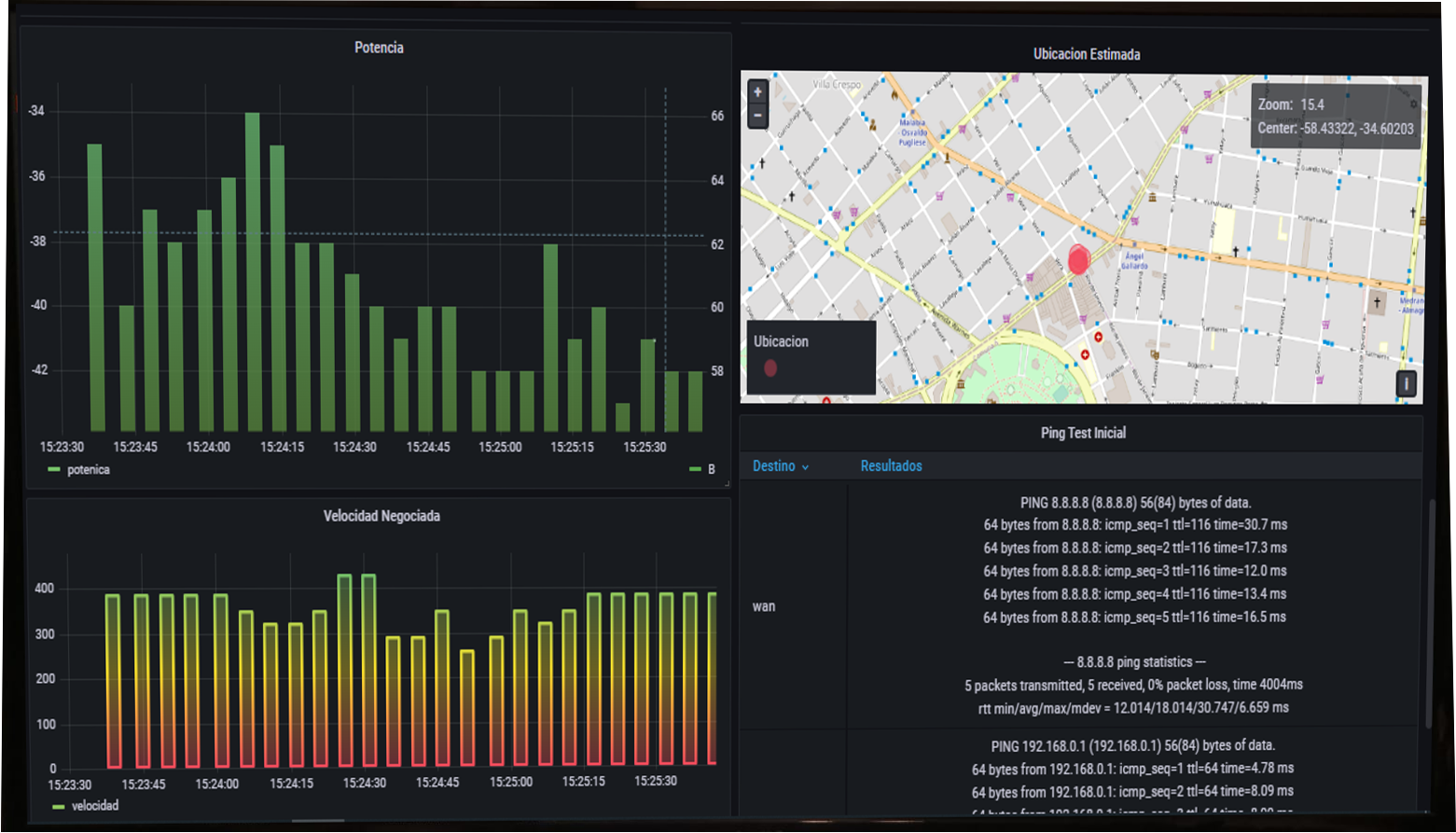This screenshot has height=833, width=1456.
Task: Click the gear icon in map debug box
Action: pos(1413,104)
